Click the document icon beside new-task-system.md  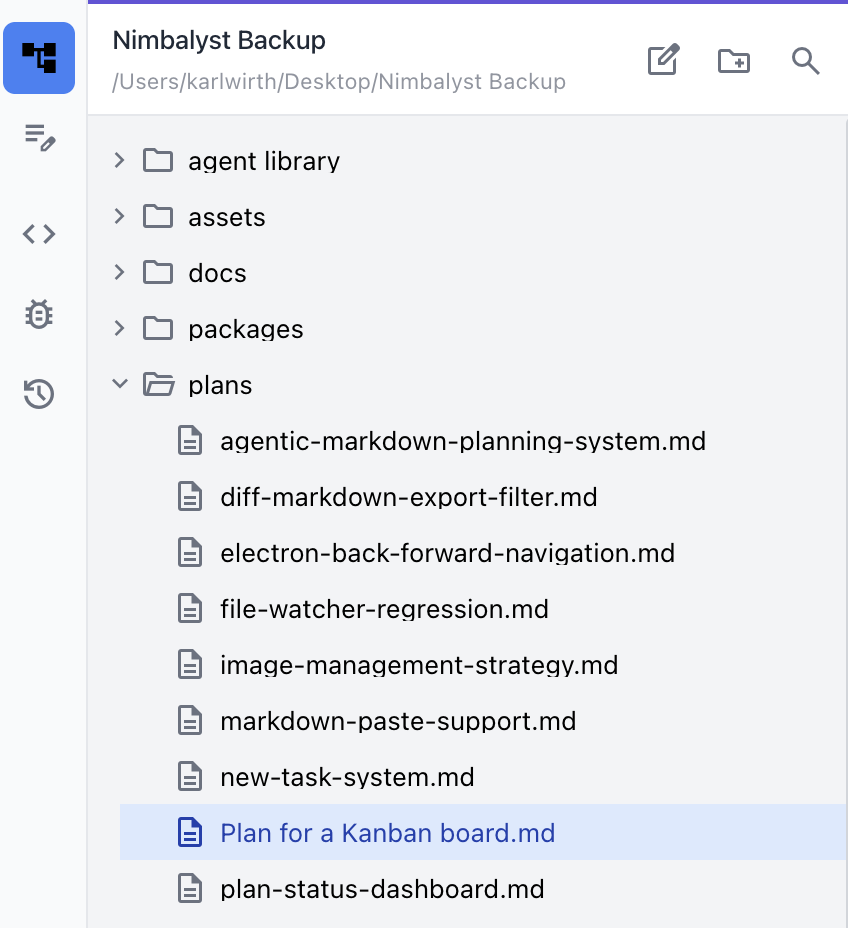(190, 776)
